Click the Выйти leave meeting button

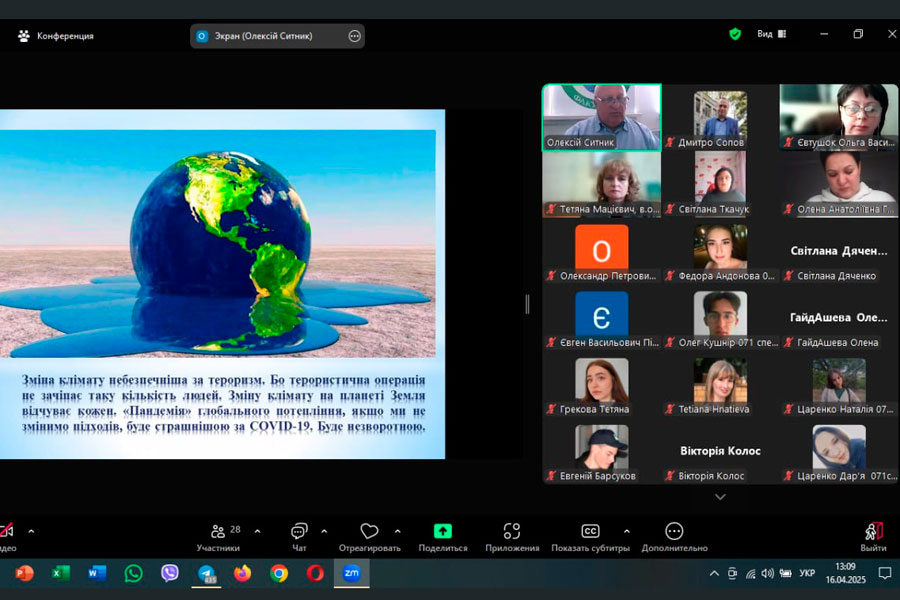[x=873, y=535]
